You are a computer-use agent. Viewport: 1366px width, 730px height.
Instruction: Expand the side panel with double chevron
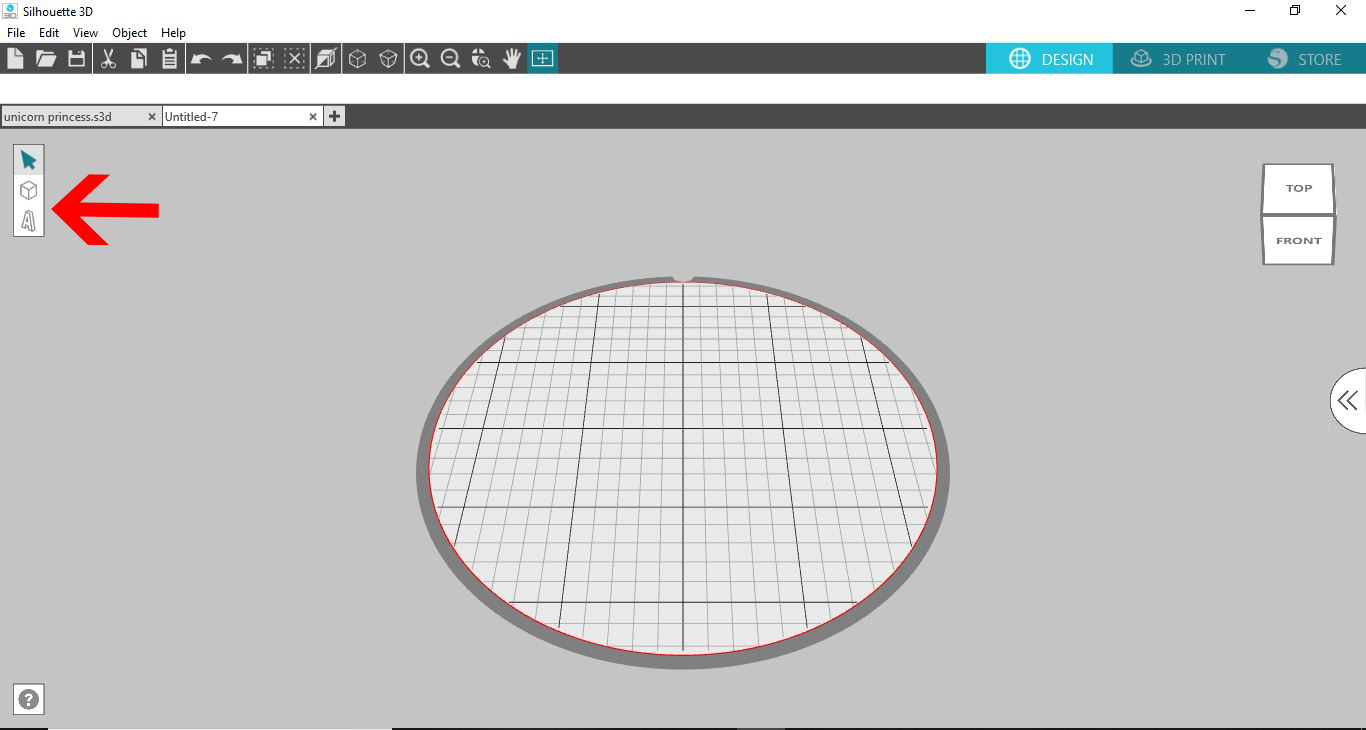(1348, 401)
